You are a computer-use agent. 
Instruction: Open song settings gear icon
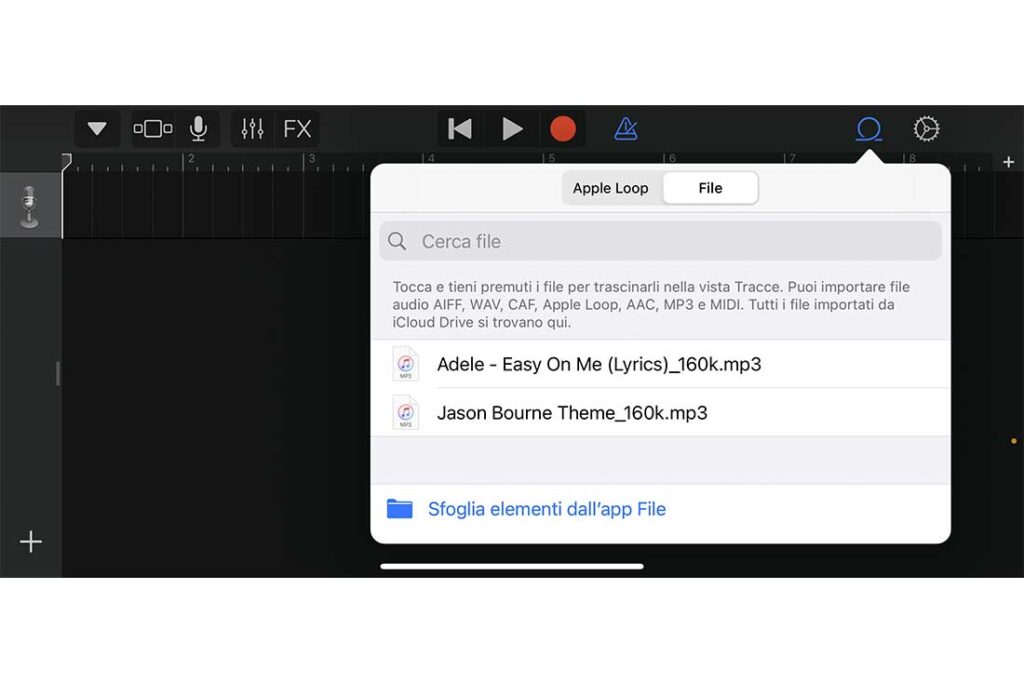point(926,129)
